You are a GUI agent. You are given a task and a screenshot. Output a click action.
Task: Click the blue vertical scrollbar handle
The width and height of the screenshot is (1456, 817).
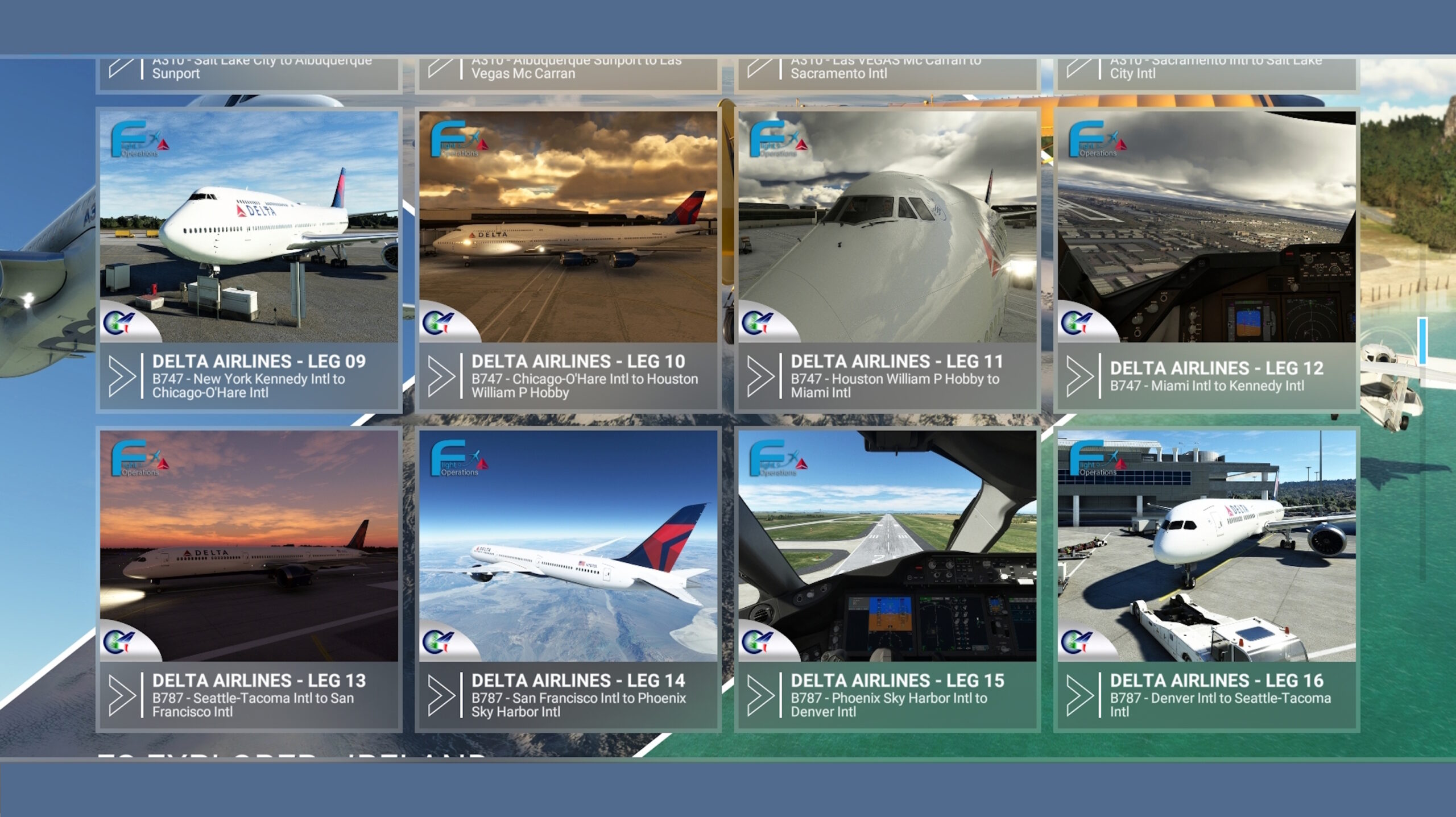pos(1423,341)
